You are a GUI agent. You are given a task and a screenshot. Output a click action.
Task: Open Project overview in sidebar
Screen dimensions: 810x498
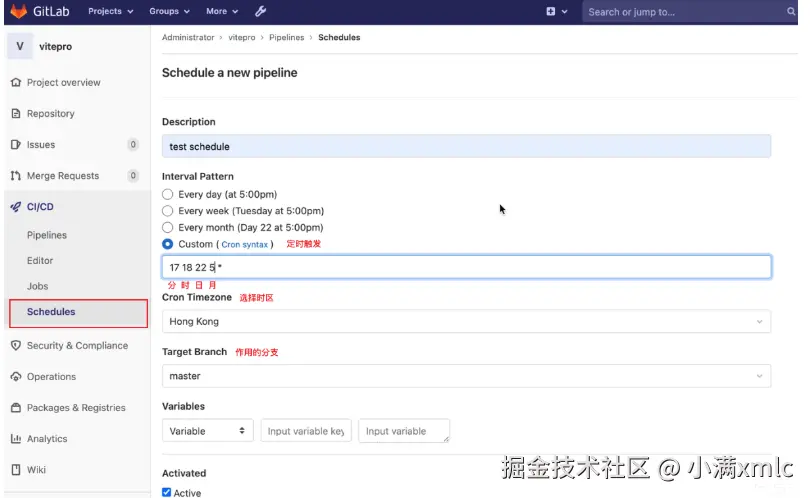pos(64,83)
